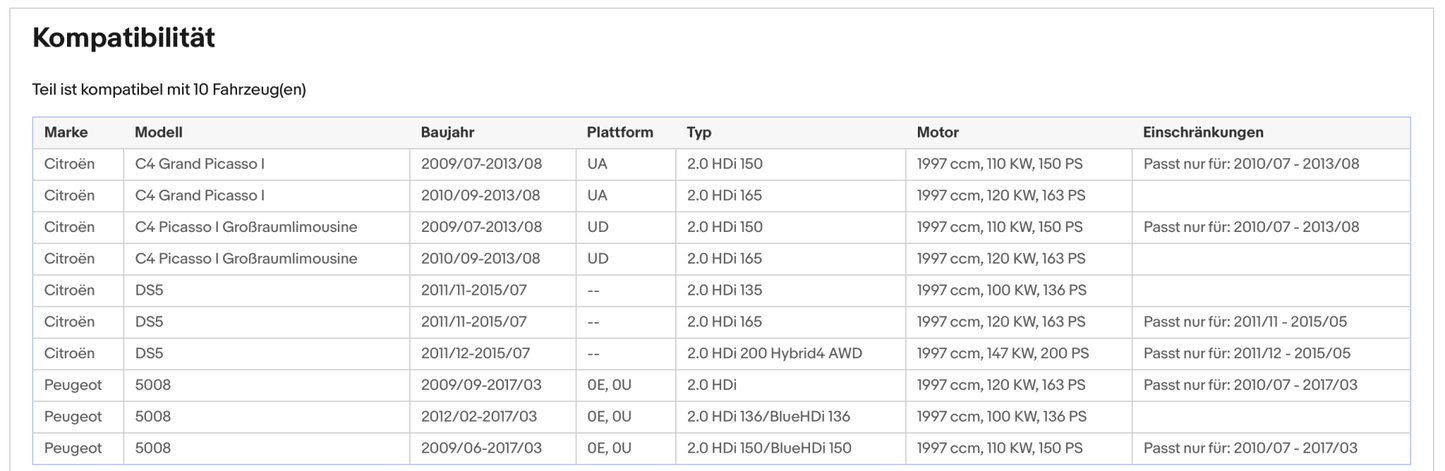This screenshot has height=471, width=1445.
Task: Click the '2.0 HDi 135' type cell
Action: point(724,290)
